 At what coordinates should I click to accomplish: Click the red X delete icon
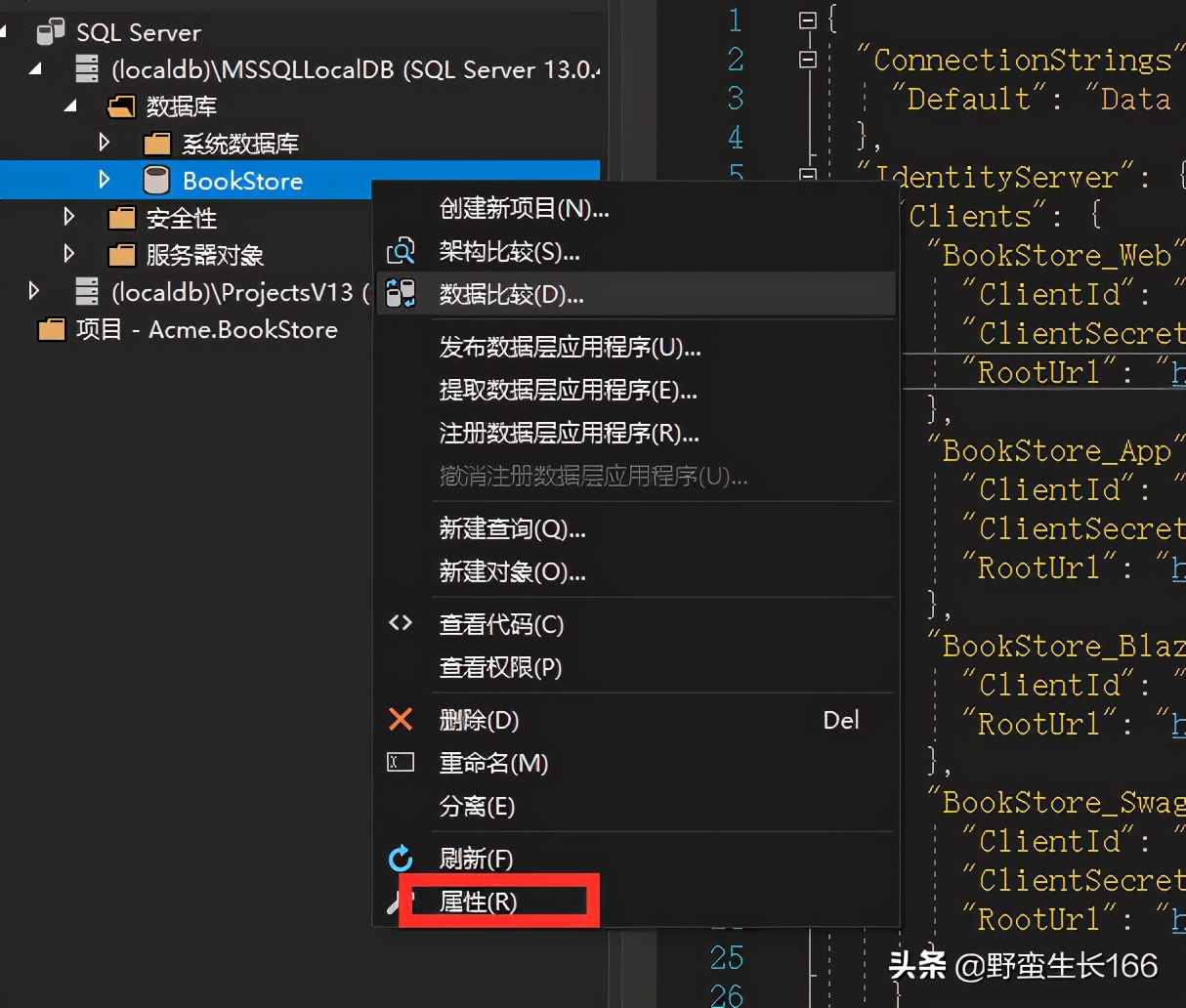tap(401, 720)
